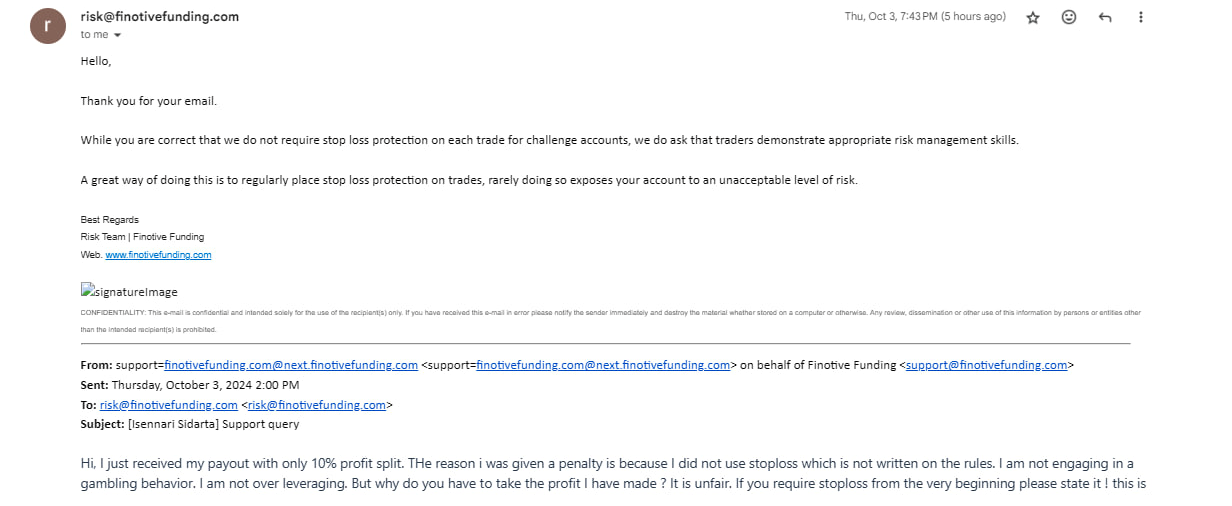Add an emoji reaction to the email
Viewport: 1232px width, 506px height.
(1069, 17)
